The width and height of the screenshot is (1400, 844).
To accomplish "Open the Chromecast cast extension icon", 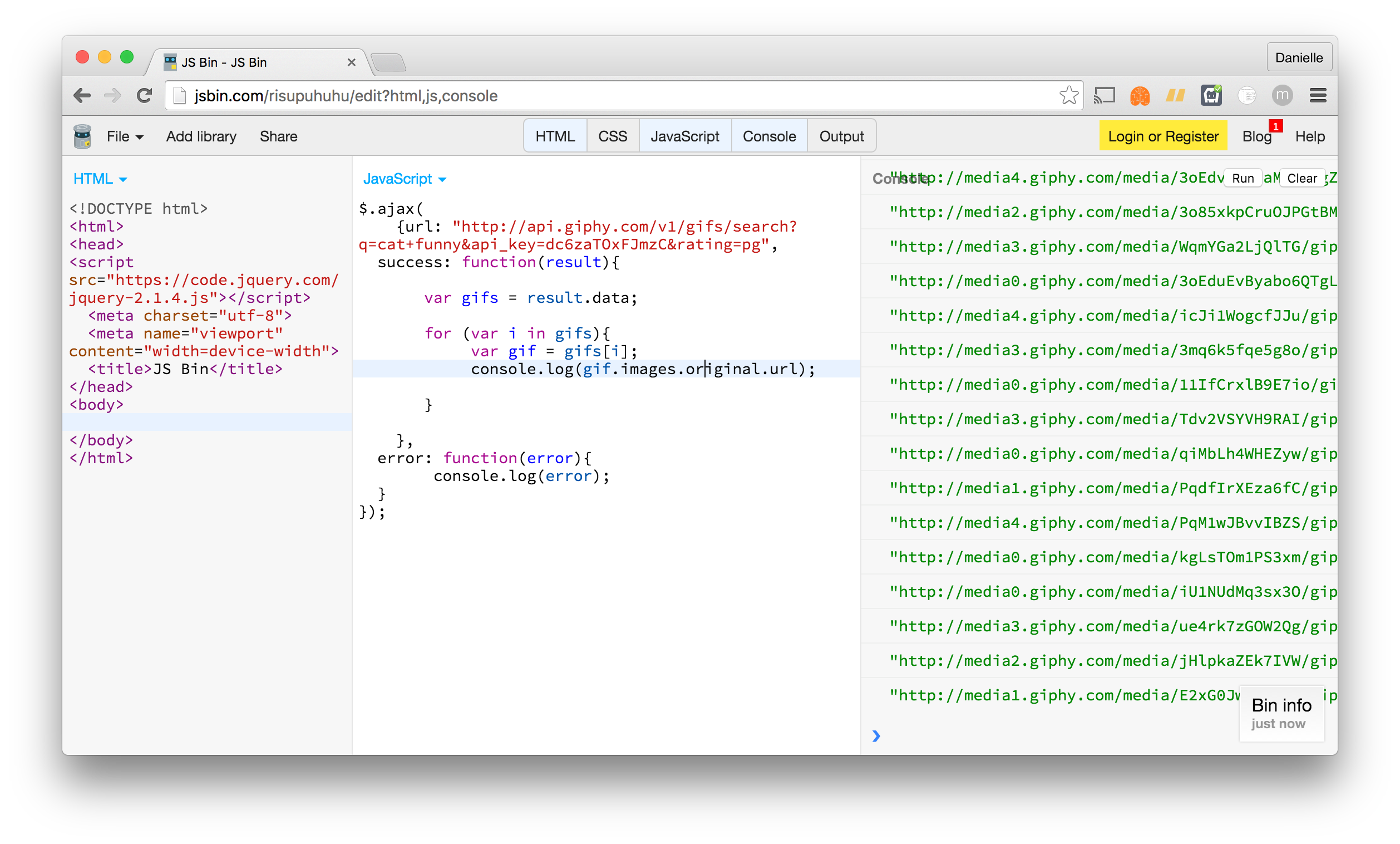I will [1105, 96].
